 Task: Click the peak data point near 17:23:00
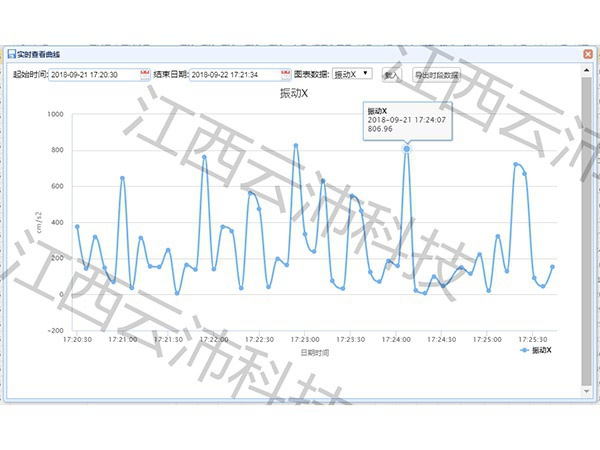(295, 145)
